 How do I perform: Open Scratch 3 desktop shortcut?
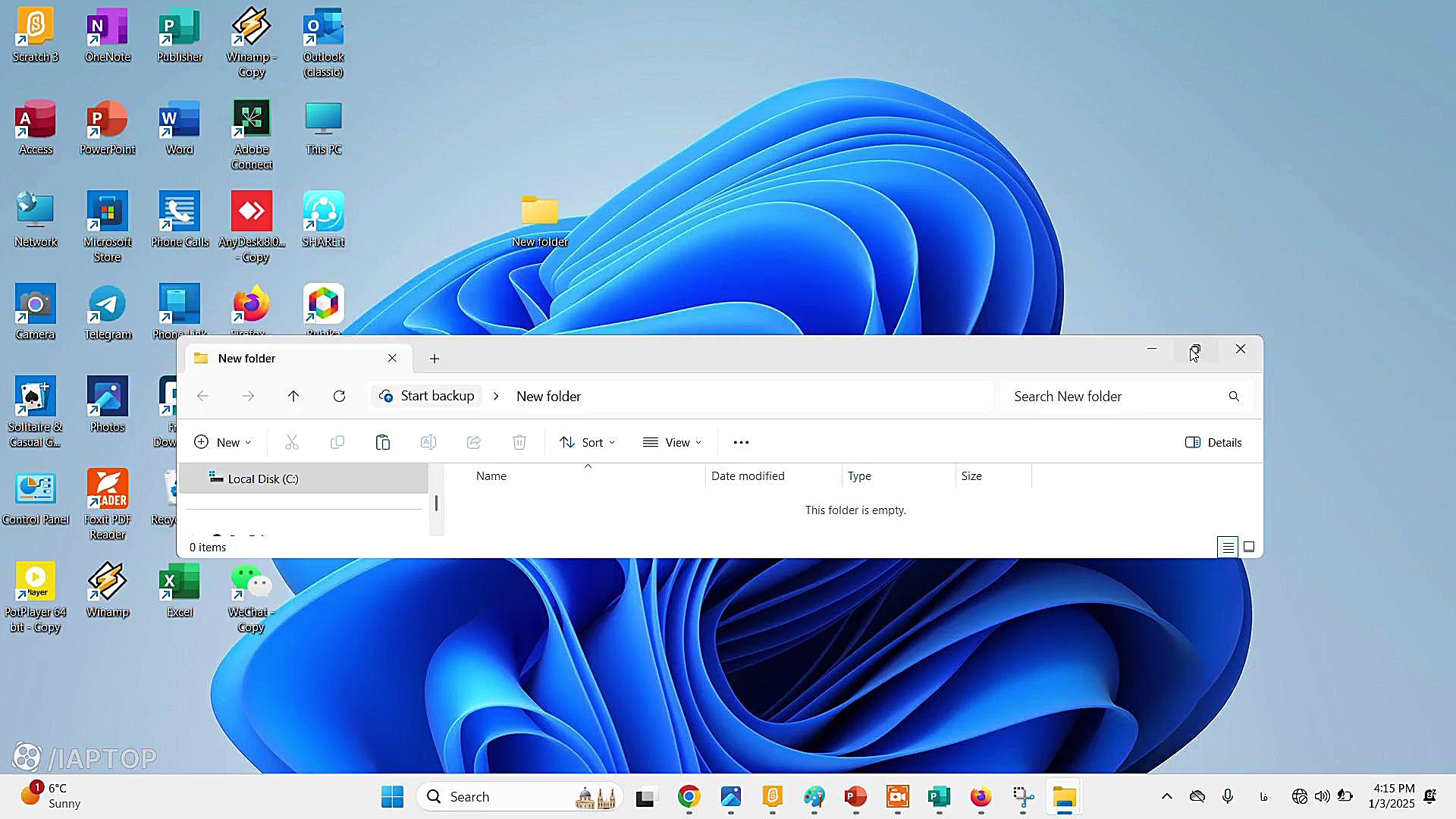click(35, 36)
